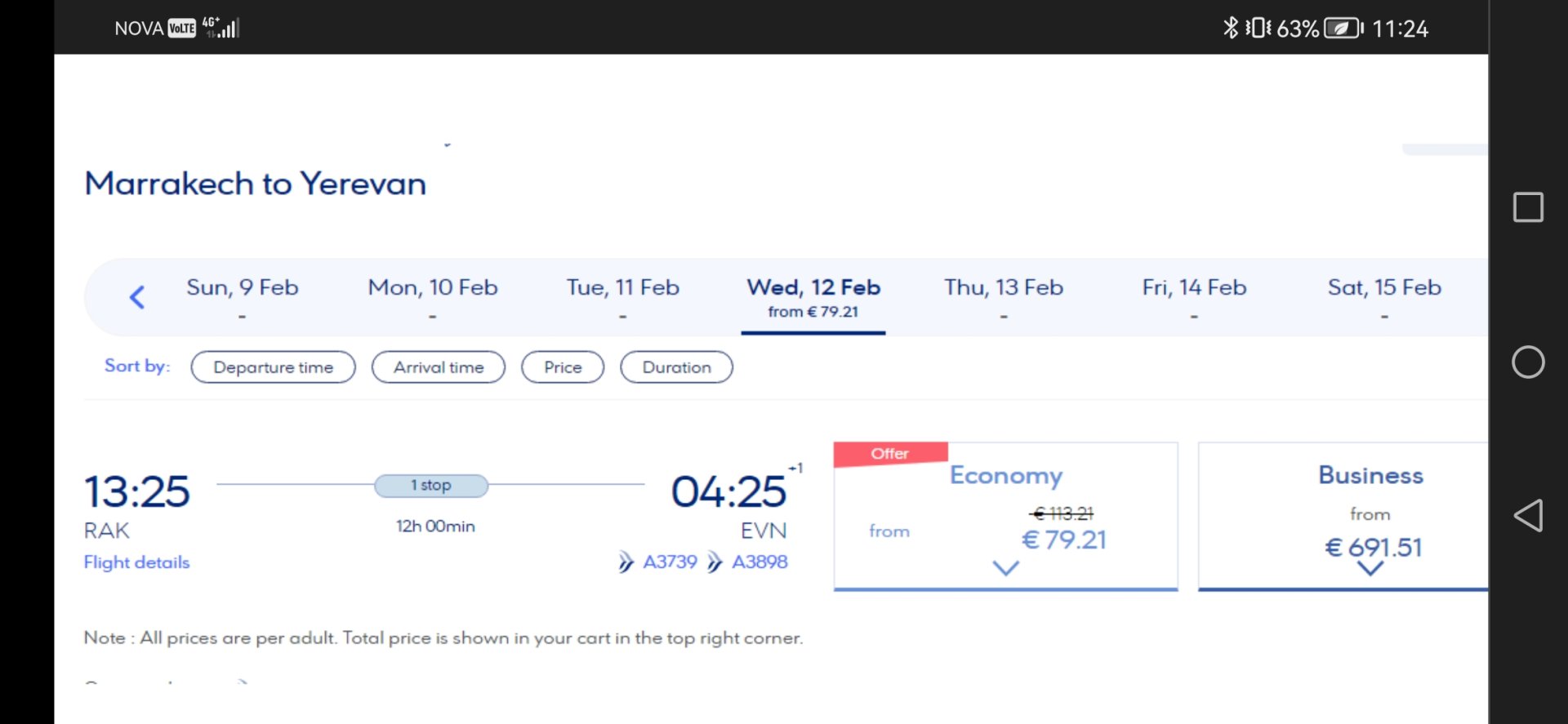
Task: Click the Economy € 79.21 price
Action: point(1064,540)
